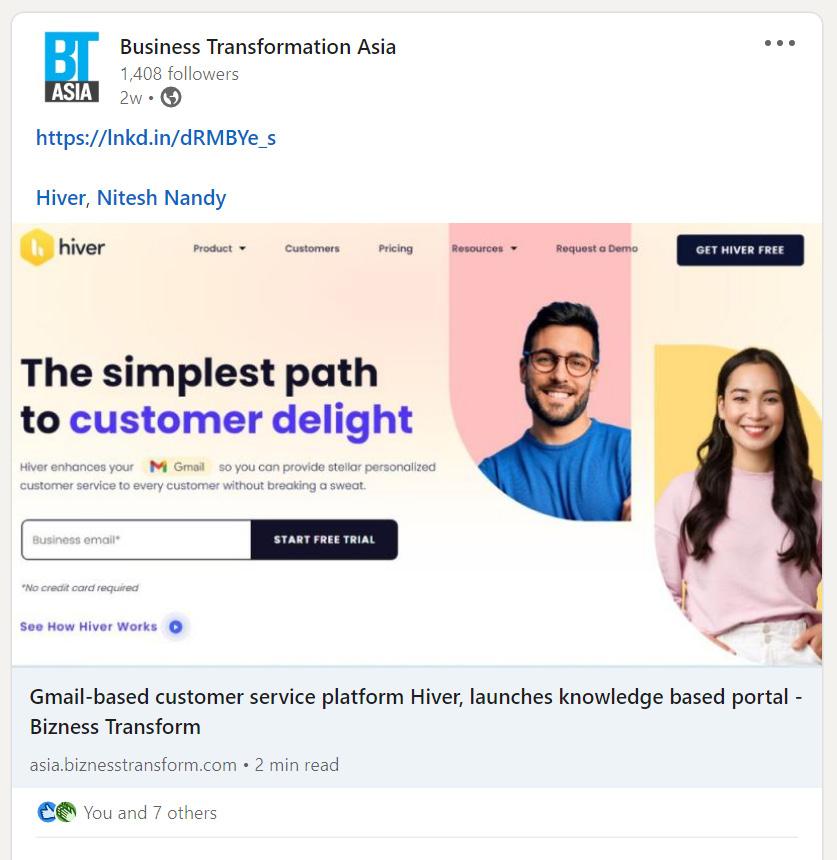This screenshot has width=837, height=860.
Task: Expand the Resources dropdown menu
Action: click(x=484, y=248)
